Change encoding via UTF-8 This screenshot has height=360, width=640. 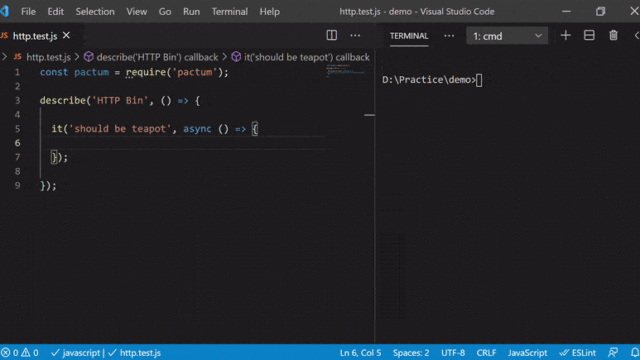click(x=453, y=353)
